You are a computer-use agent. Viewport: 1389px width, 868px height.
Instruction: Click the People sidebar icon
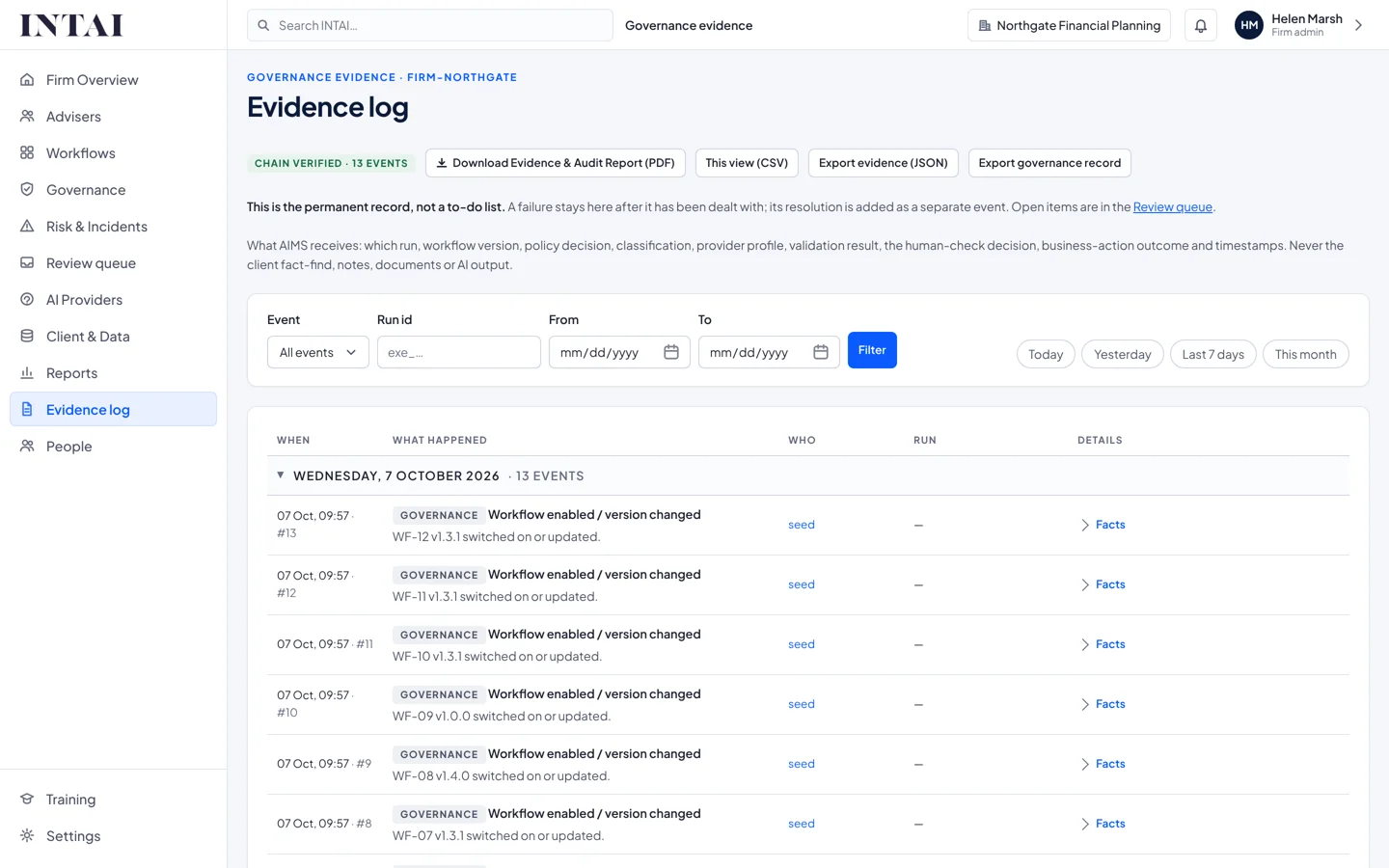(x=27, y=447)
